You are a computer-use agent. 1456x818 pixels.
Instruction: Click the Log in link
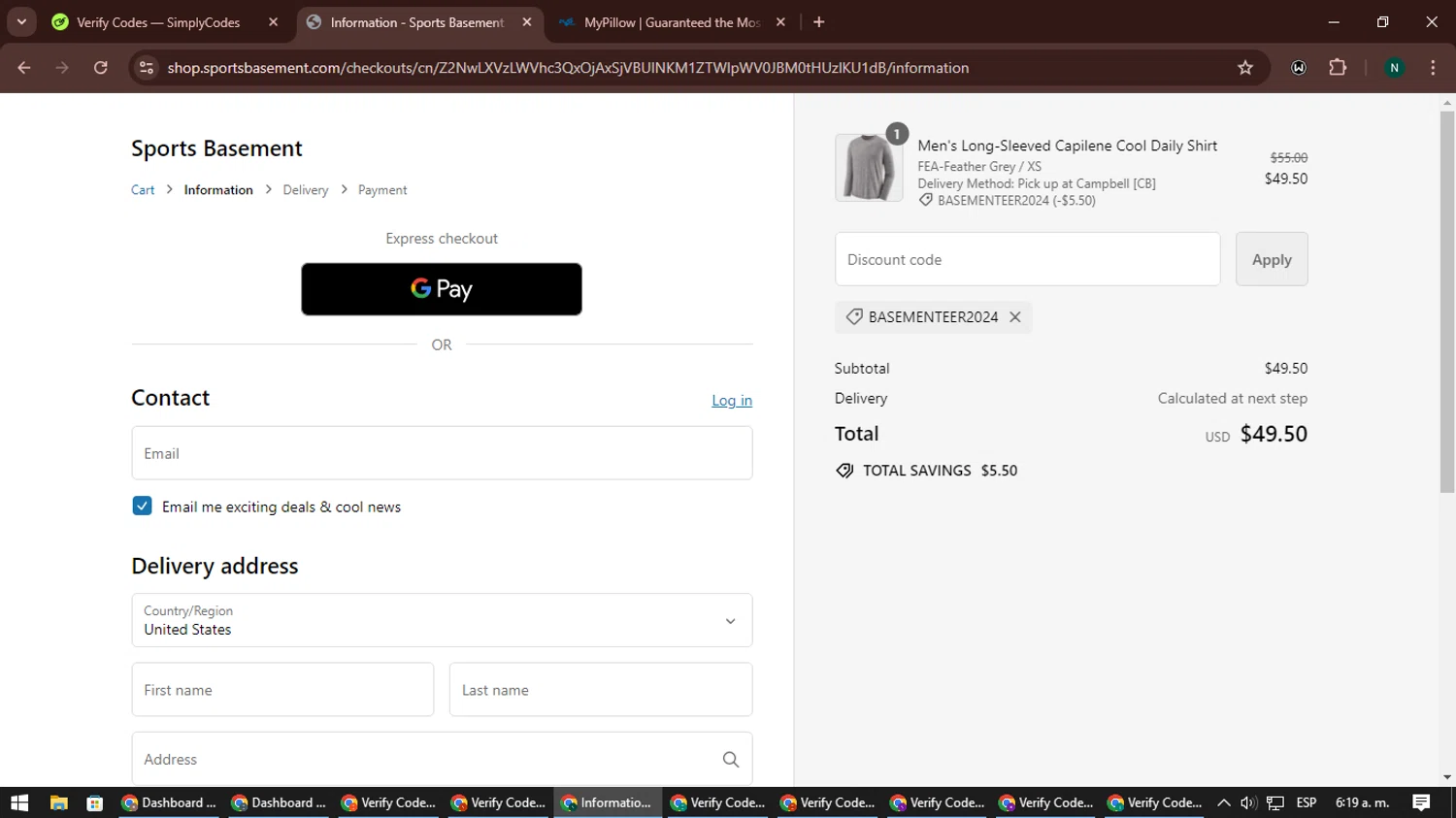[x=732, y=400]
